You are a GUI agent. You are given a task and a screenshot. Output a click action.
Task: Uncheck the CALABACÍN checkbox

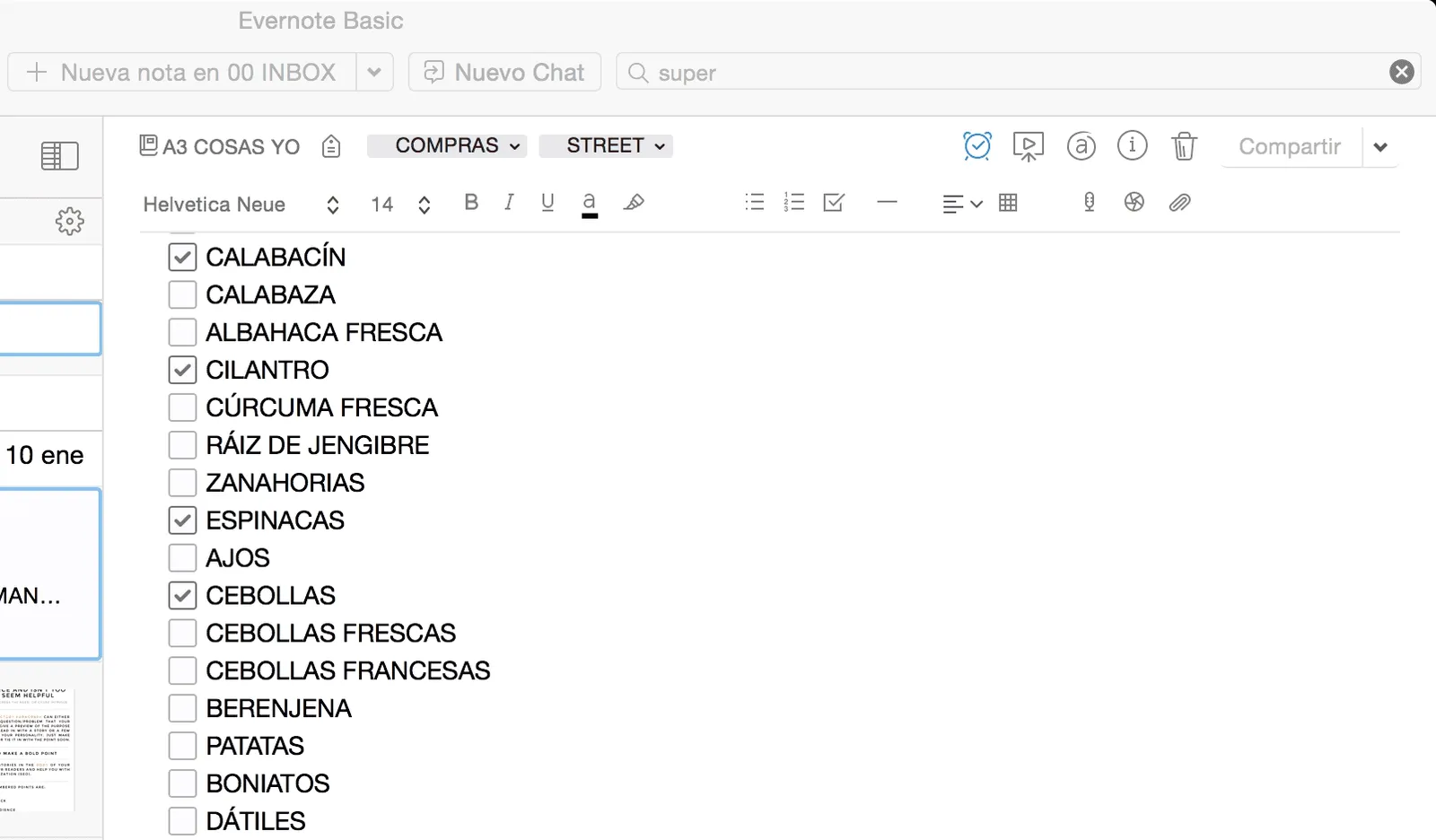pos(182,258)
